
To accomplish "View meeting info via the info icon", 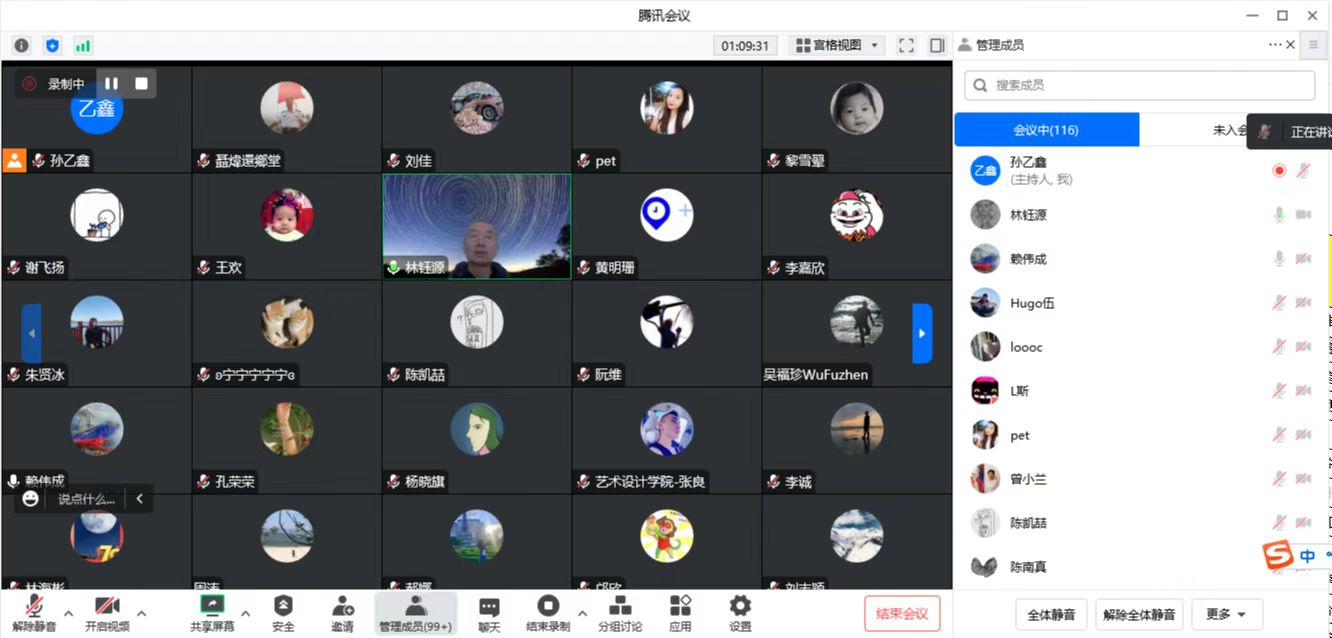I will [21, 45].
